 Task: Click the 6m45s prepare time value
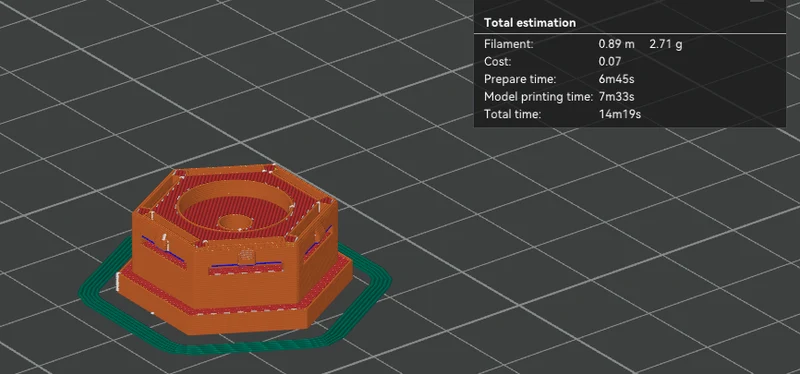617,79
